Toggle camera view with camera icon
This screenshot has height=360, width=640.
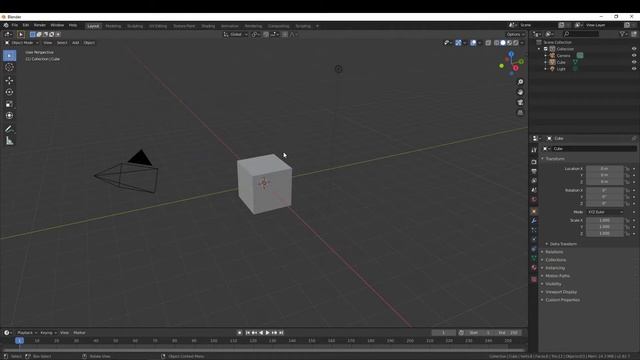pyautogui.click(x=520, y=102)
